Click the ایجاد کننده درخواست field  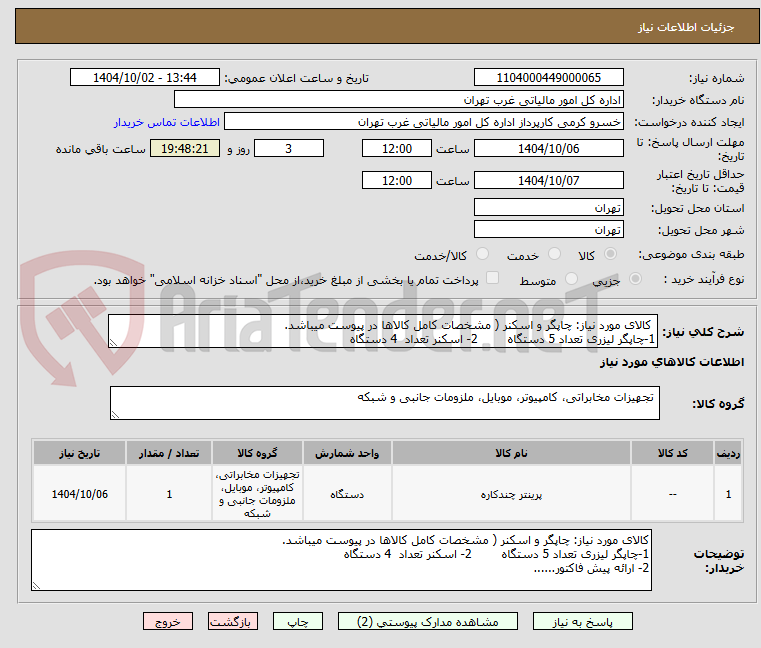point(424,122)
